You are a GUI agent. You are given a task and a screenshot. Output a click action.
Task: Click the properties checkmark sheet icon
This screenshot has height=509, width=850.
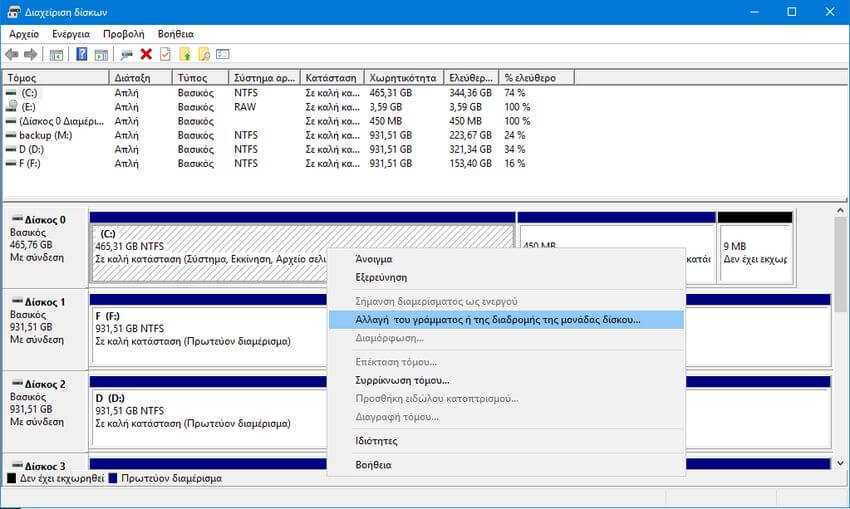click(165, 54)
